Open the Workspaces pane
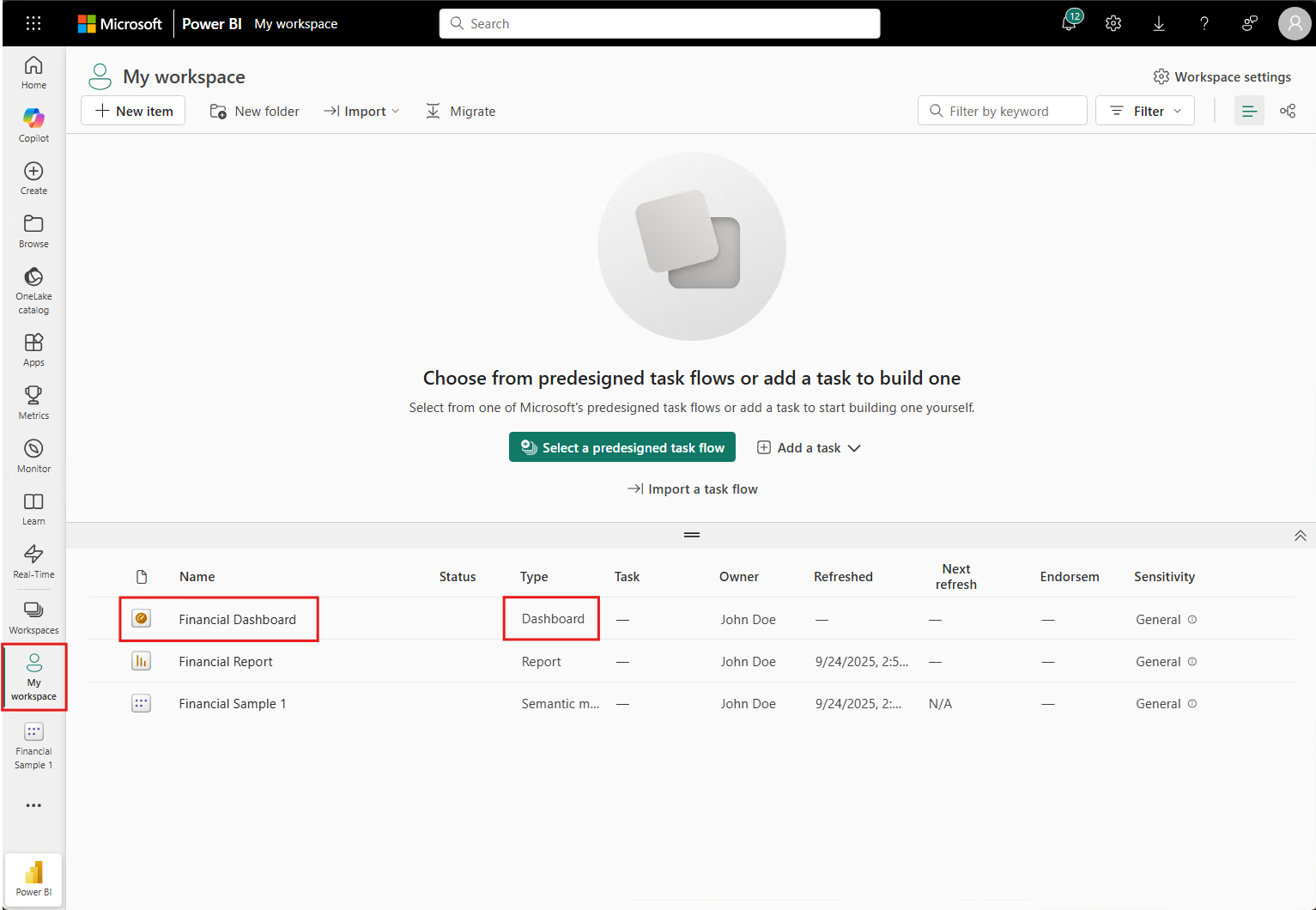 33,616
